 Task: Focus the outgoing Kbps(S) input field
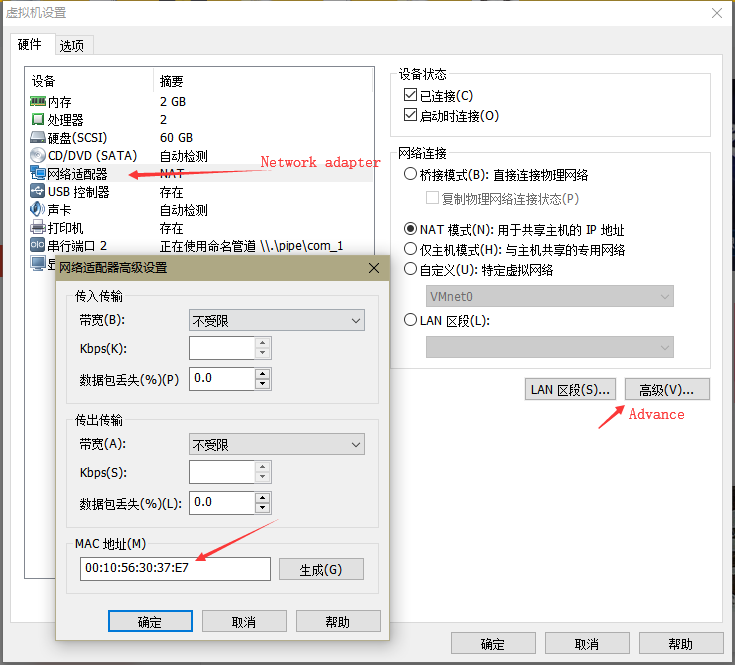coord(222,472)
